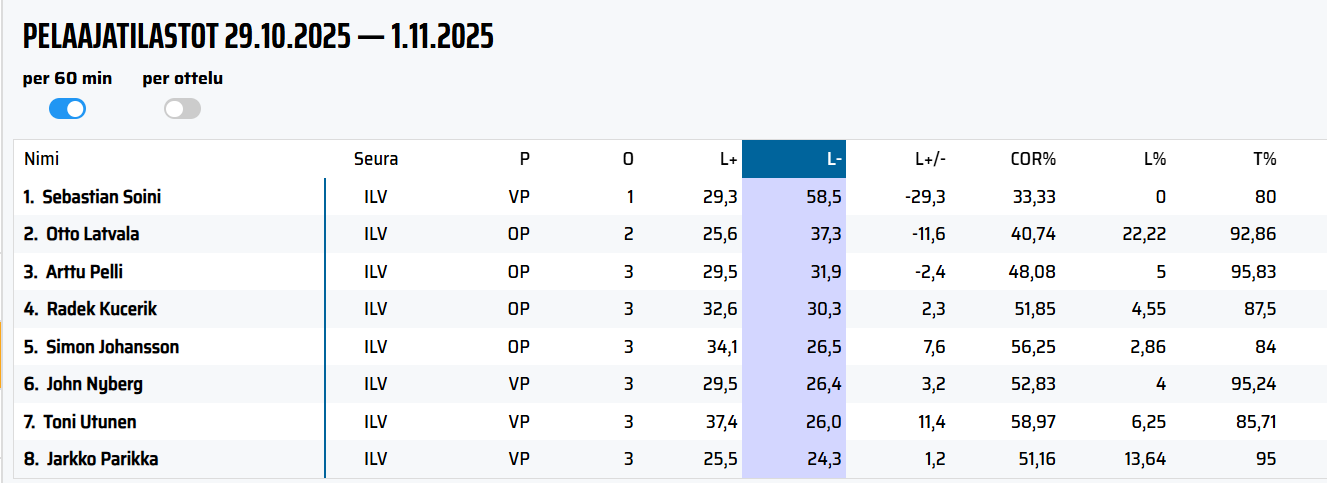Image resolution: width=1327 pixels, height=483 pixels.
Task: Sort table by L+ column
Action: click(x=728, y=159)
